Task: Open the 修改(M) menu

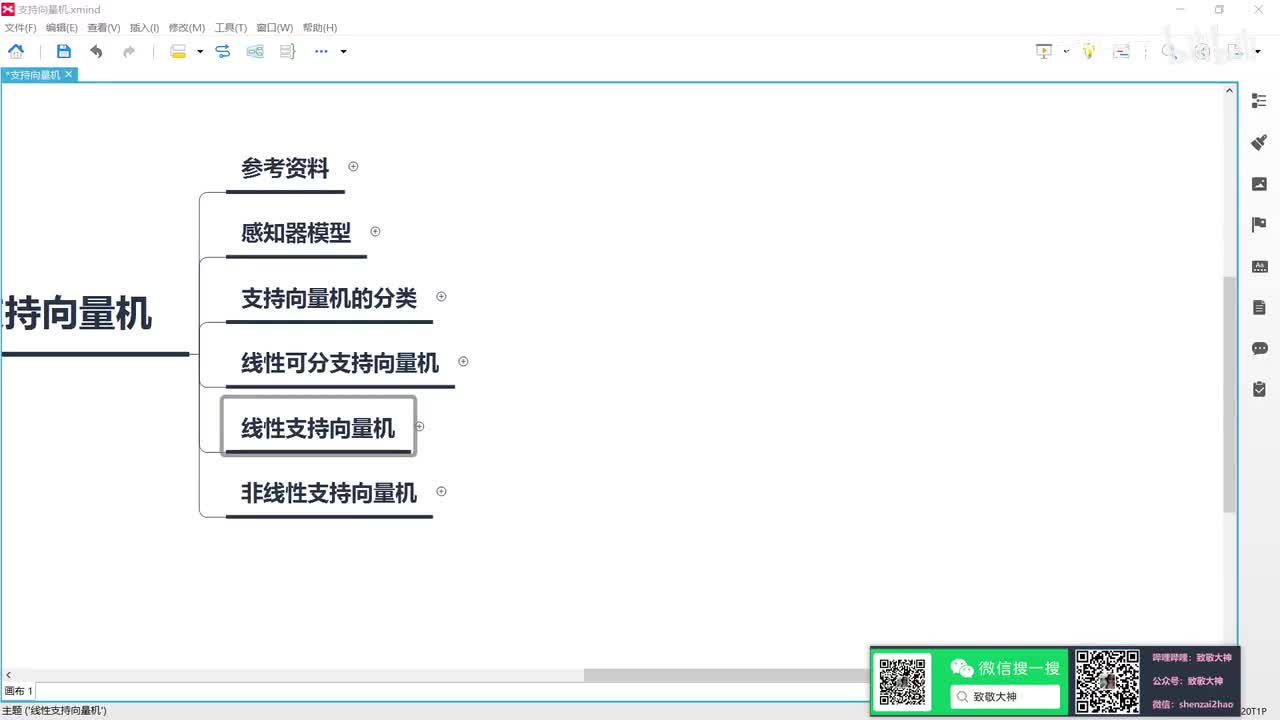Action: click(186, 28)
